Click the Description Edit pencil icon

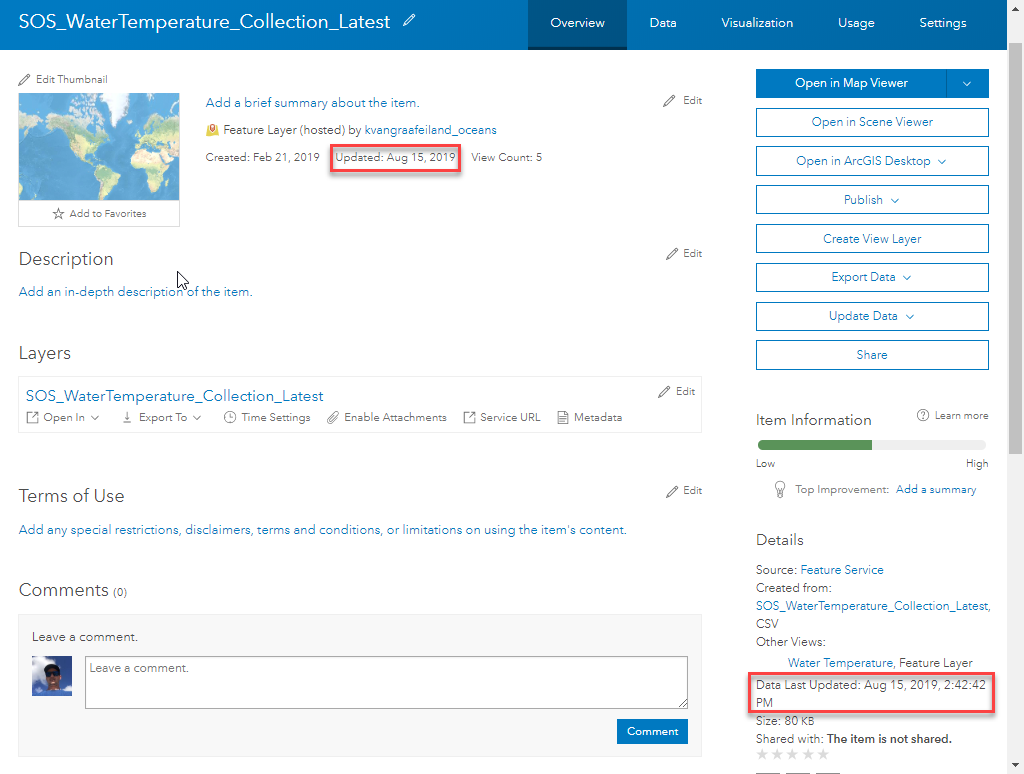(x=672, y=253)
